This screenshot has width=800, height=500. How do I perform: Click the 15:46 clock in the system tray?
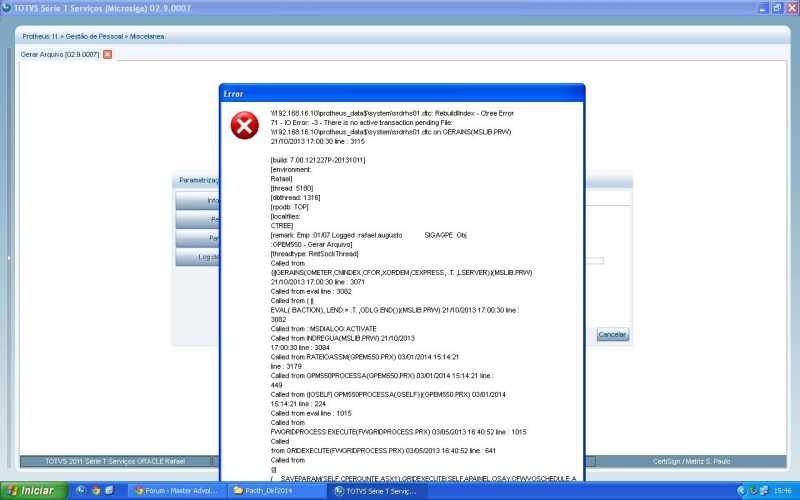tap(783, 491)
